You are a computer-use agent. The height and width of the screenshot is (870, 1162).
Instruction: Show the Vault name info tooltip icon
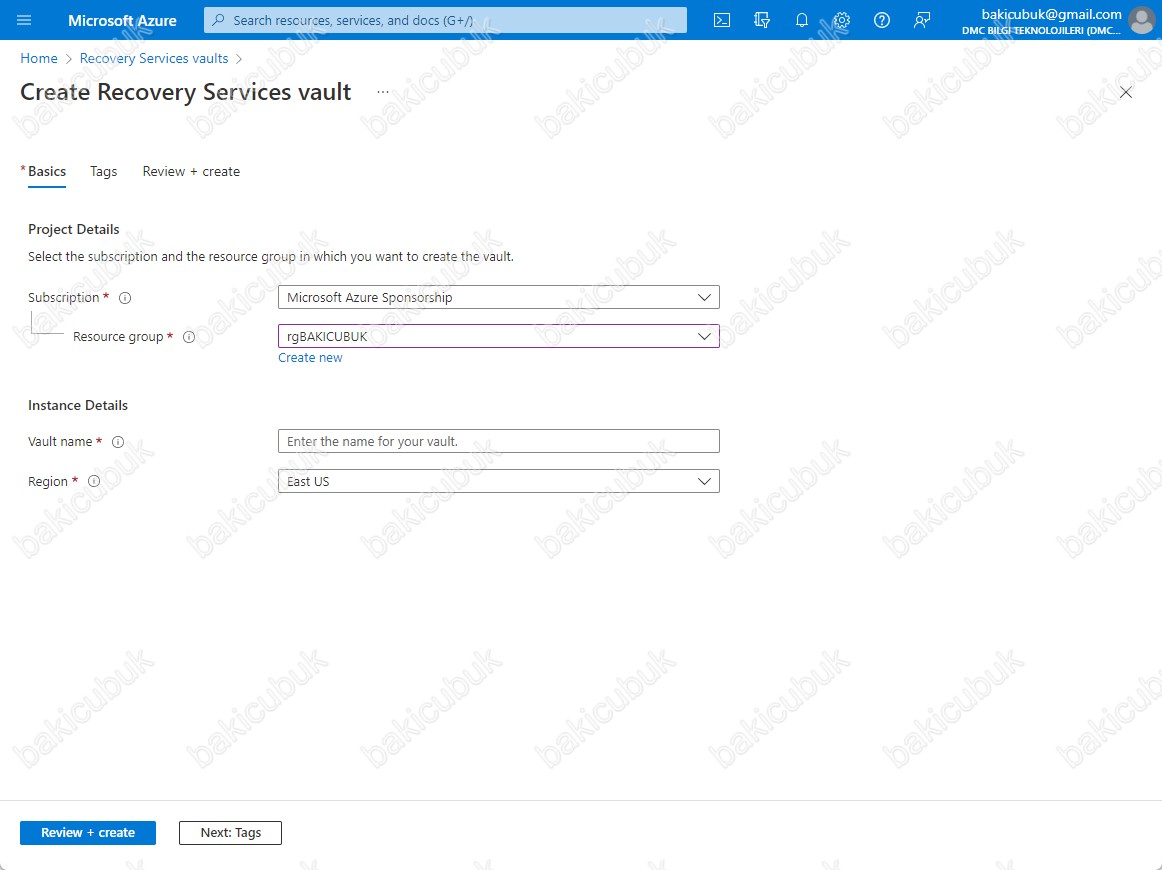(118, 442)
